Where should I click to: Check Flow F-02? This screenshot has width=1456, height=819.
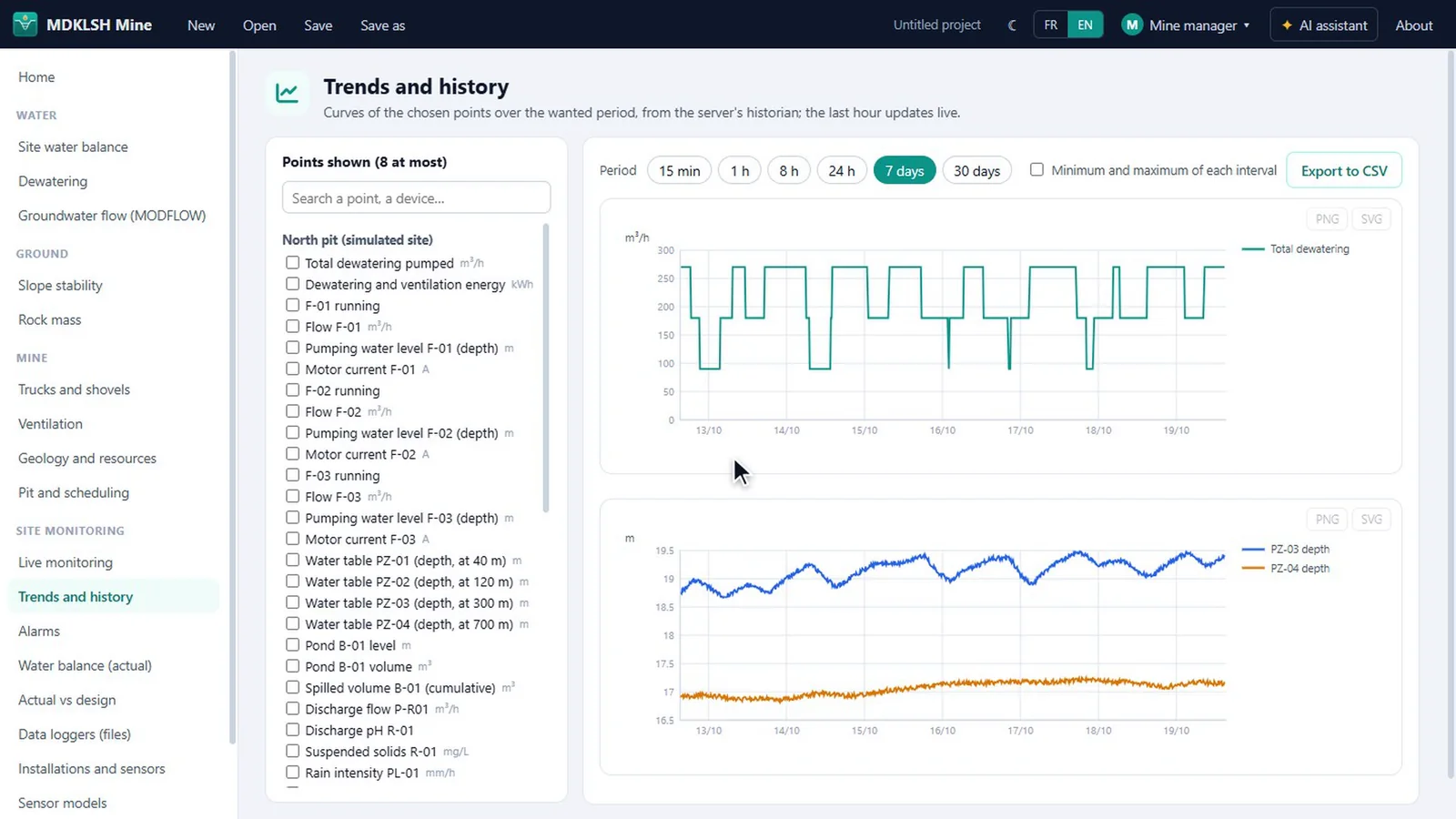[293, 411]
